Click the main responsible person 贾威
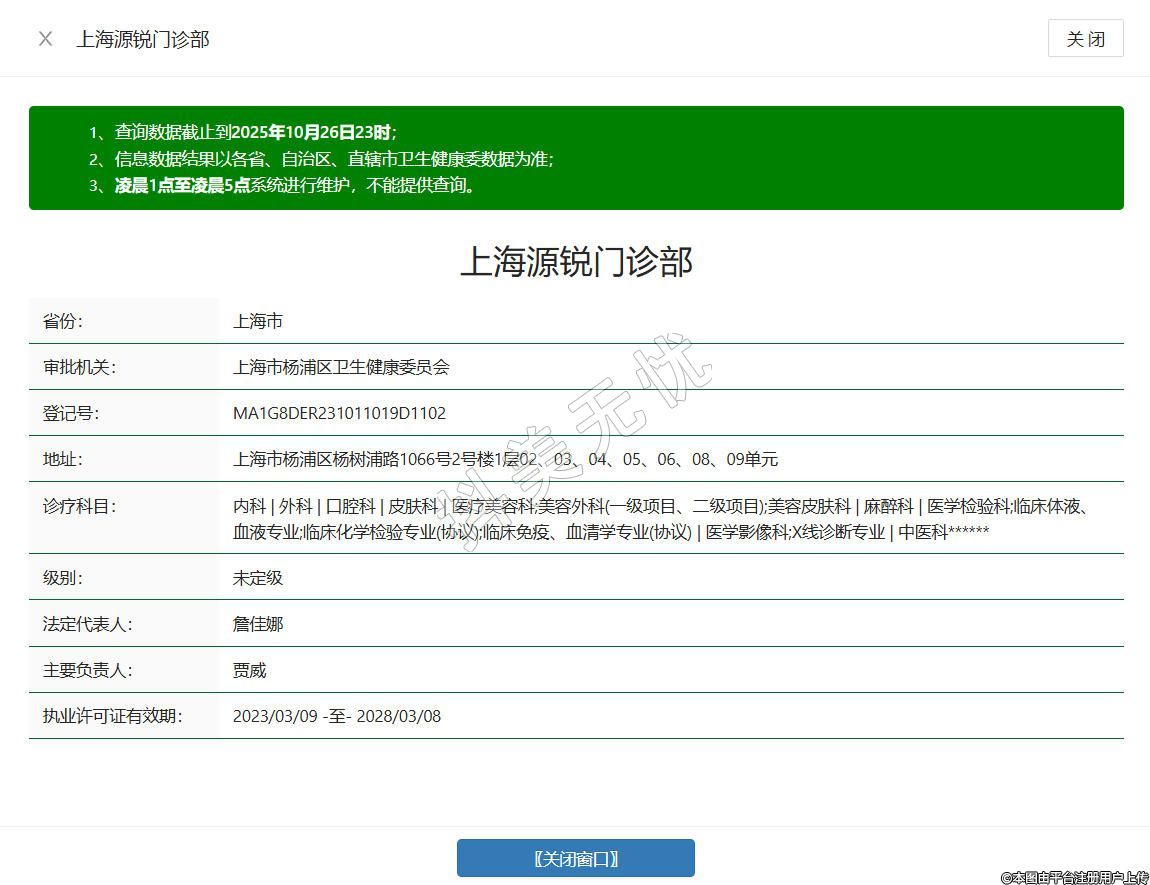This screenshot has width=1150, height=885. (250, 670)
